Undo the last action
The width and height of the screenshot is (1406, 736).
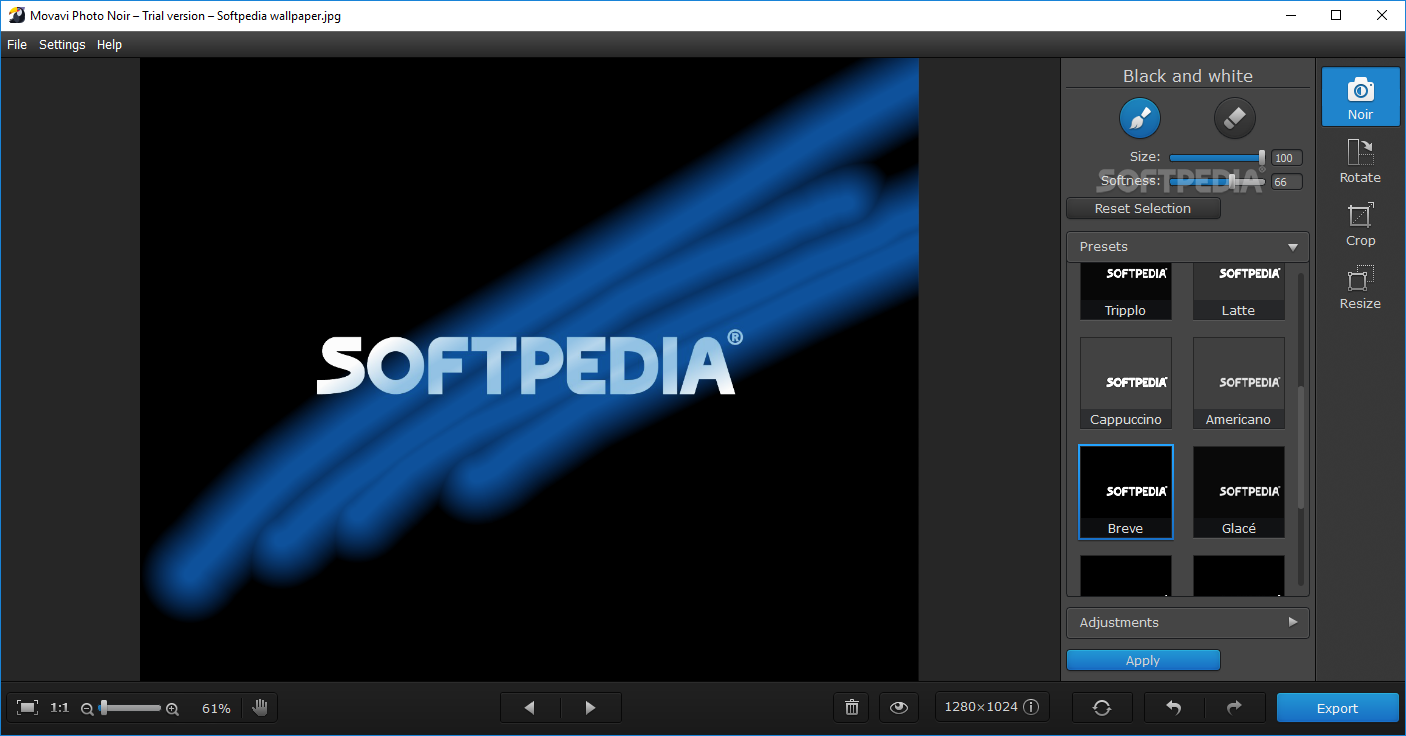(1174, 708)
